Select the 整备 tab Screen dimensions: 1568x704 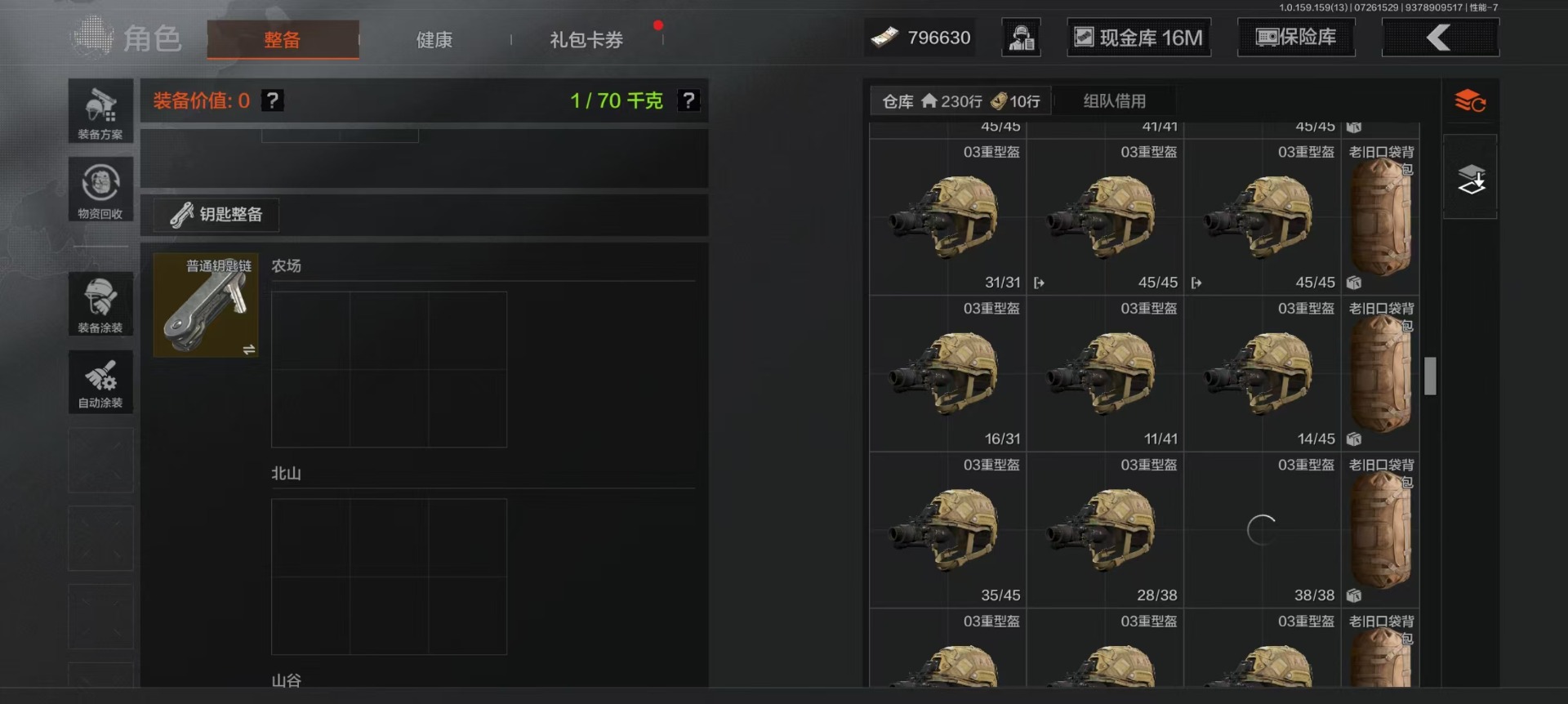point(283,40)
